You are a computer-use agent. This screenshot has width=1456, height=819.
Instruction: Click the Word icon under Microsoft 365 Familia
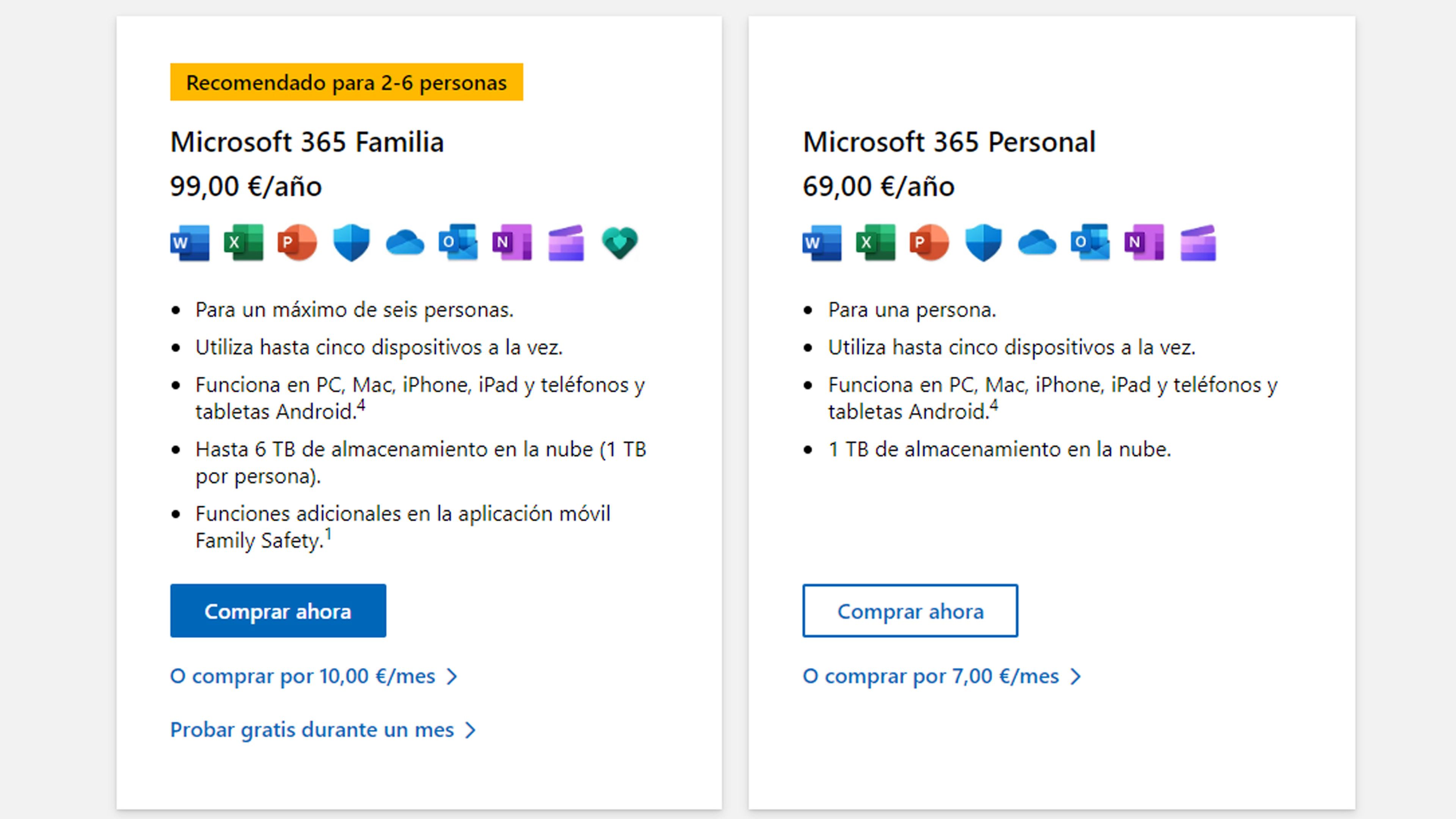(x=190, y=243)
